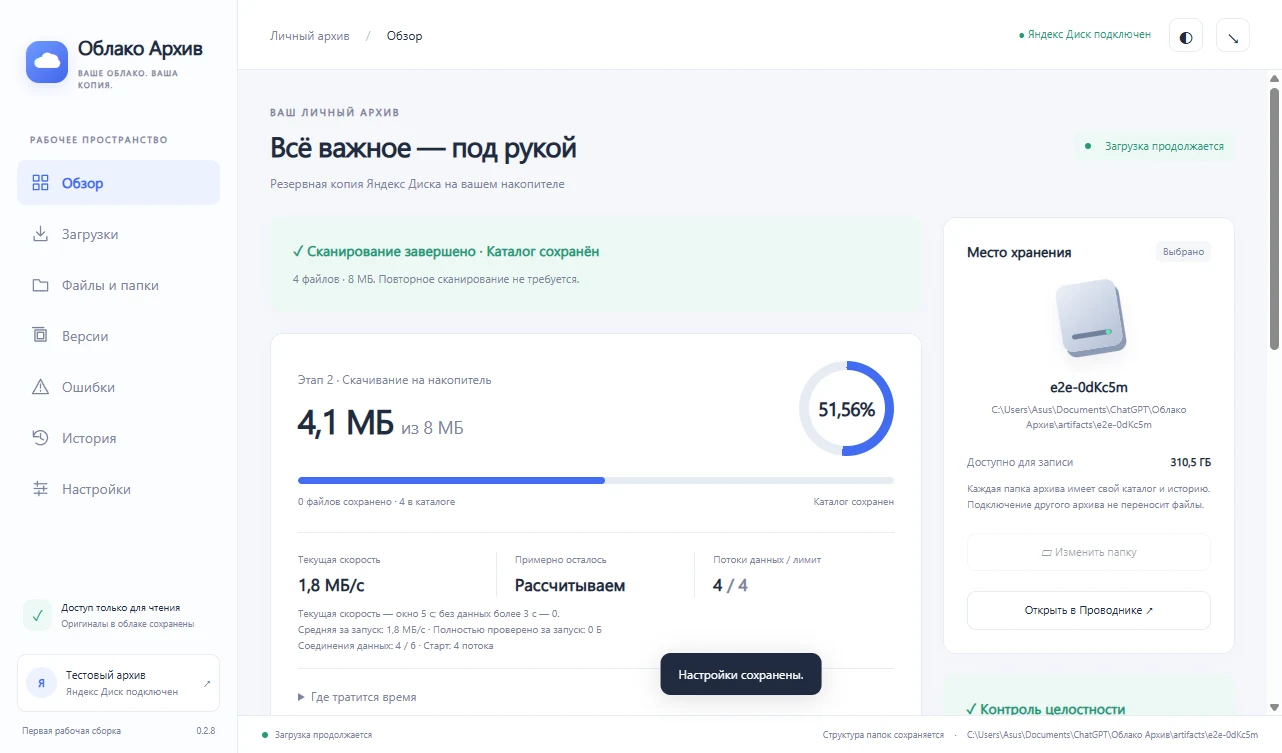
Task: Click the Контроль целостности card heading
Action: click(x=1045, y=709)
